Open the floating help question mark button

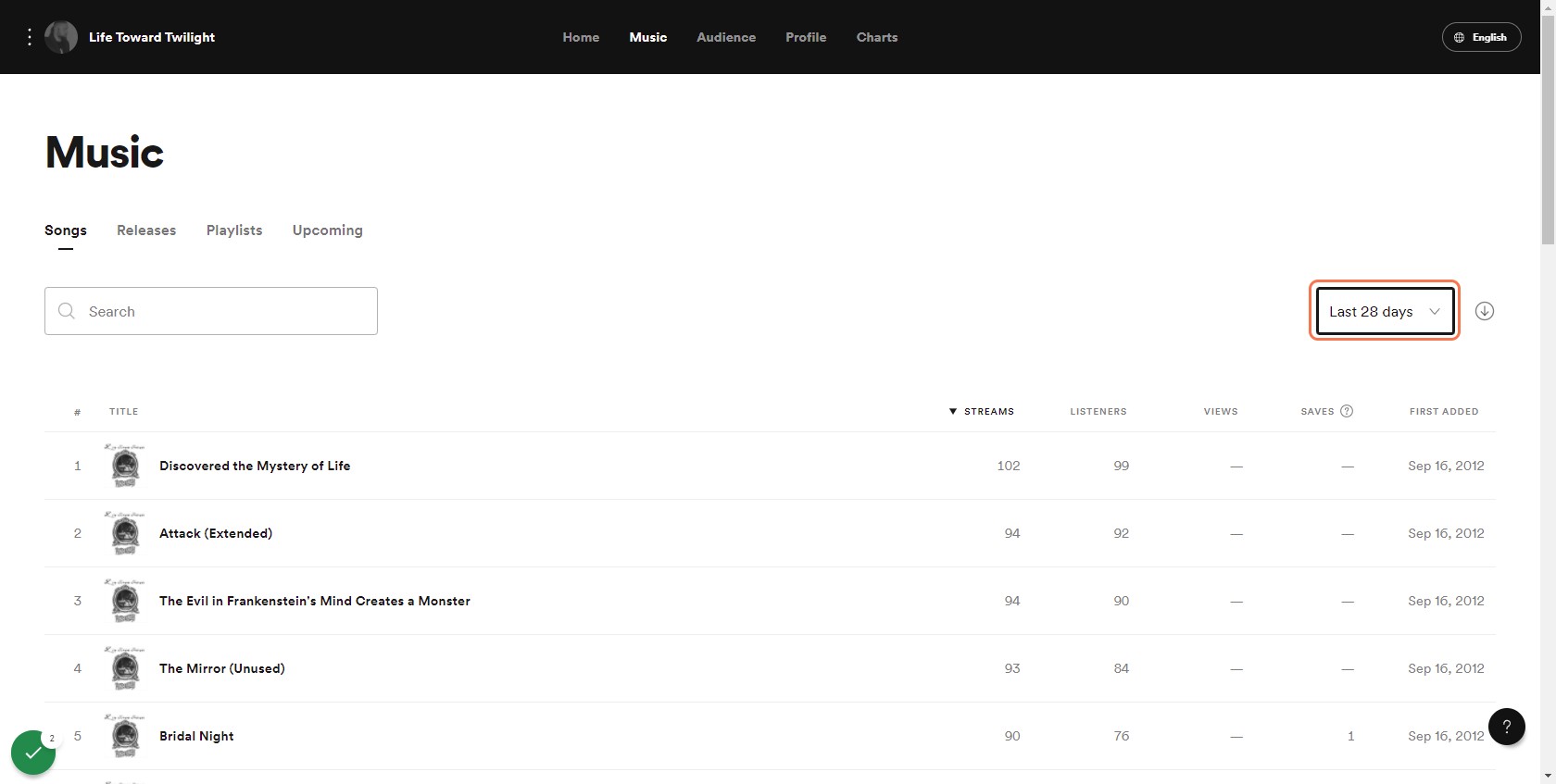click(1507, 727)
